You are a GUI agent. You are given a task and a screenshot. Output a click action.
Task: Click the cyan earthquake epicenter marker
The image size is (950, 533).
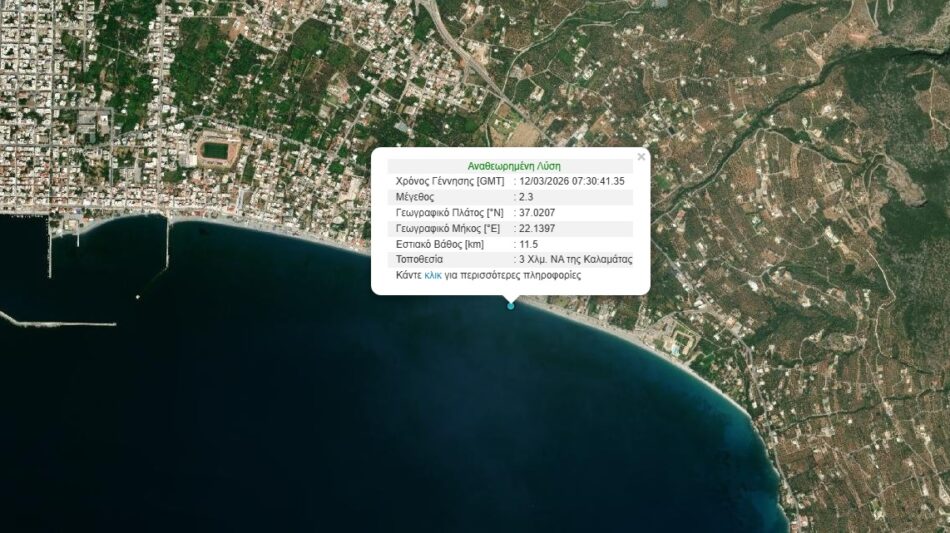coord(511,305)
